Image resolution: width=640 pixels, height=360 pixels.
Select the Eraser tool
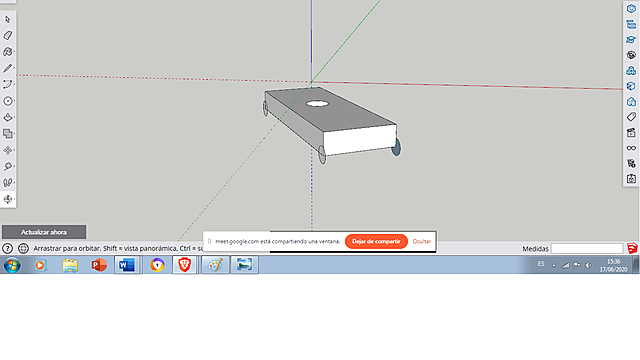coord(8,36)
